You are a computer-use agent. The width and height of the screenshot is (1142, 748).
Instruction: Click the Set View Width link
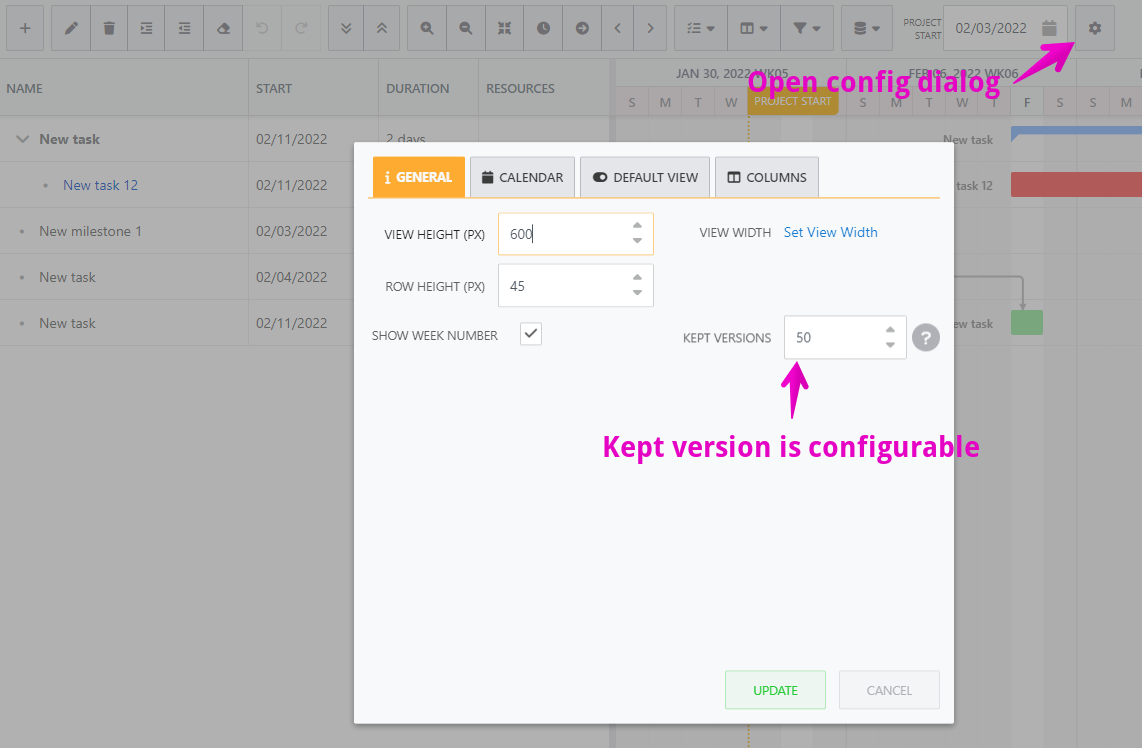tap(830, 232)
